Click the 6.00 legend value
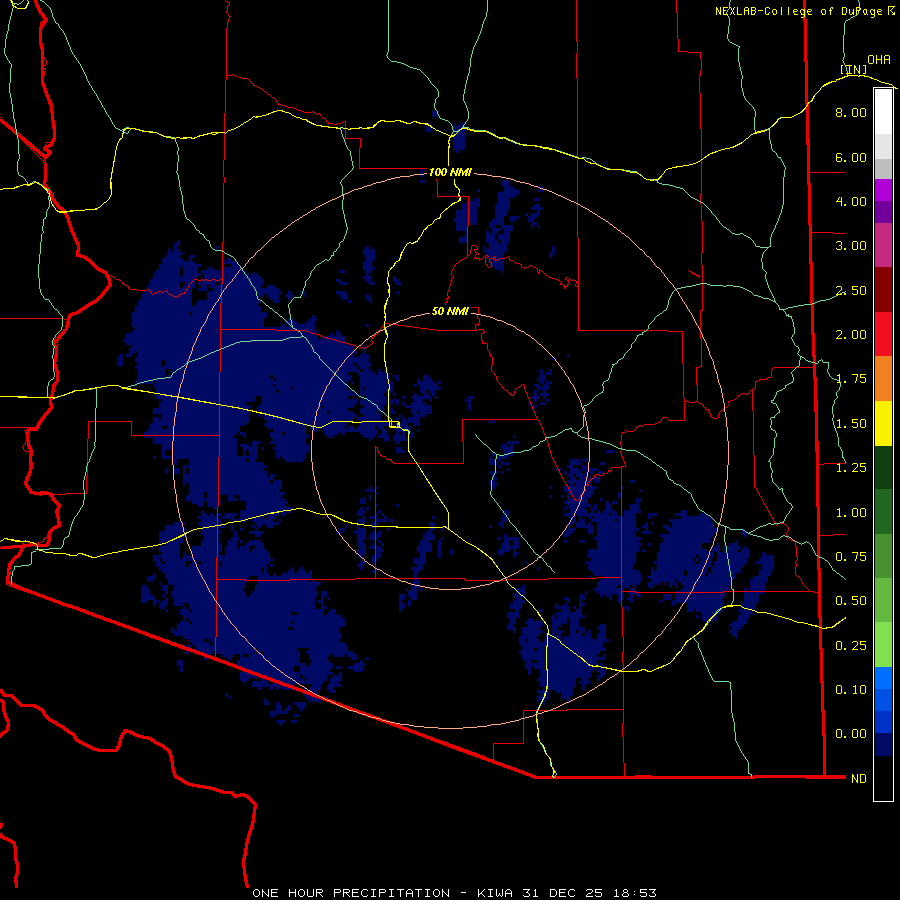Screen dimensions: 900x900 coord(851,157)
